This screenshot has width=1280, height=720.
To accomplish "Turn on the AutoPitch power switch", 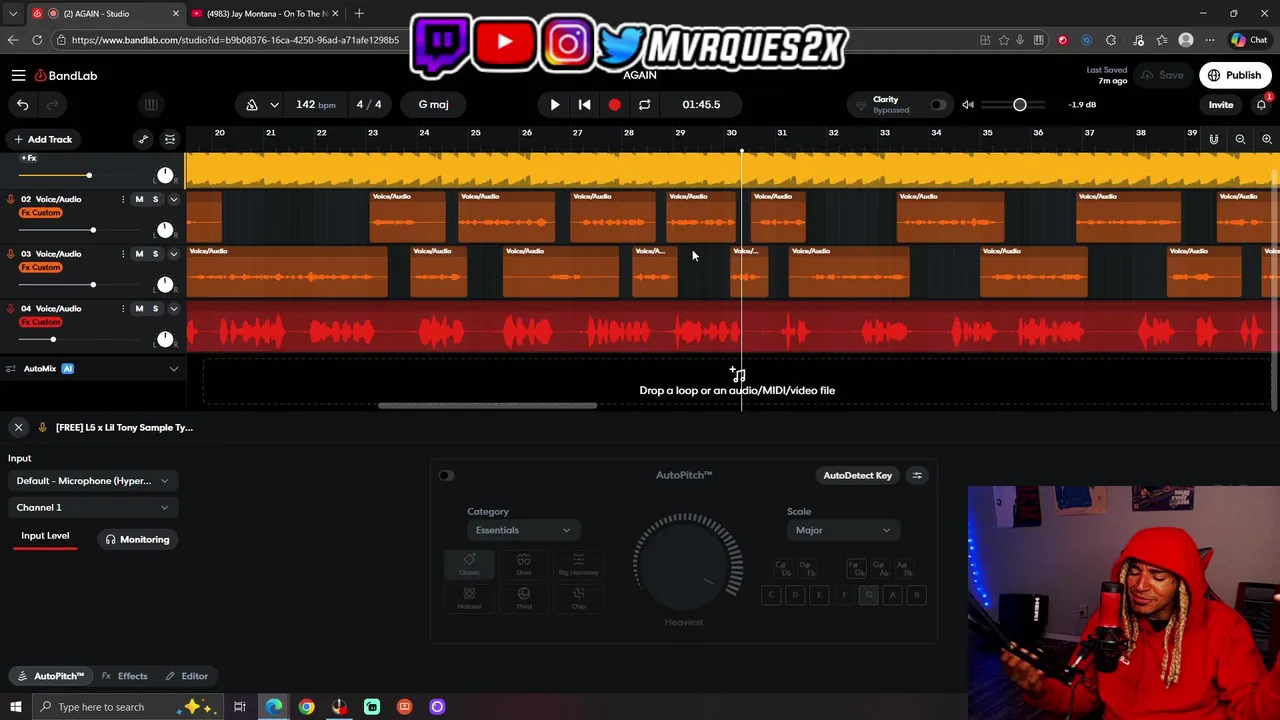I will [446, 475].
